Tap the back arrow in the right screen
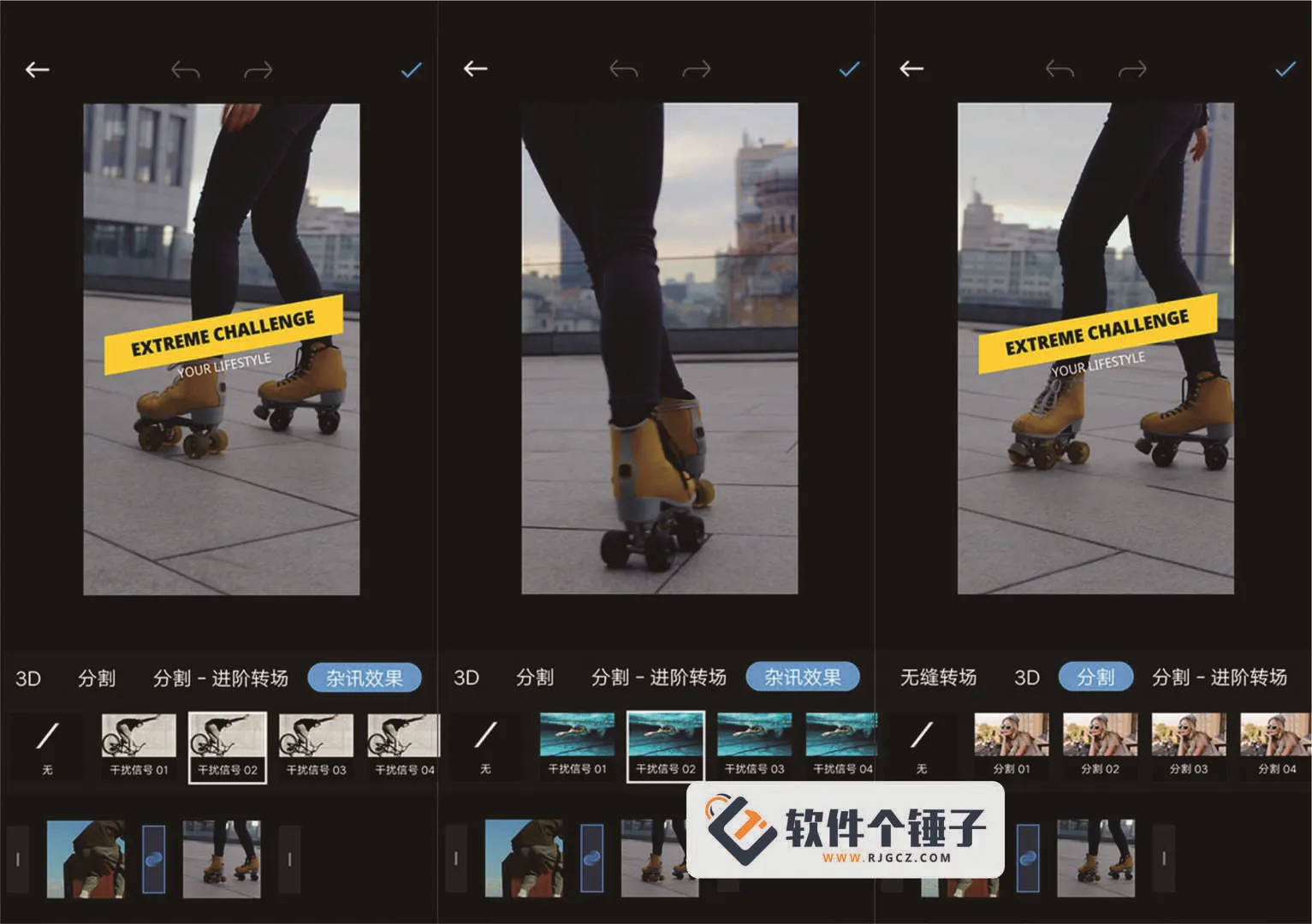1312x924 pixels. tap(911, 69)
